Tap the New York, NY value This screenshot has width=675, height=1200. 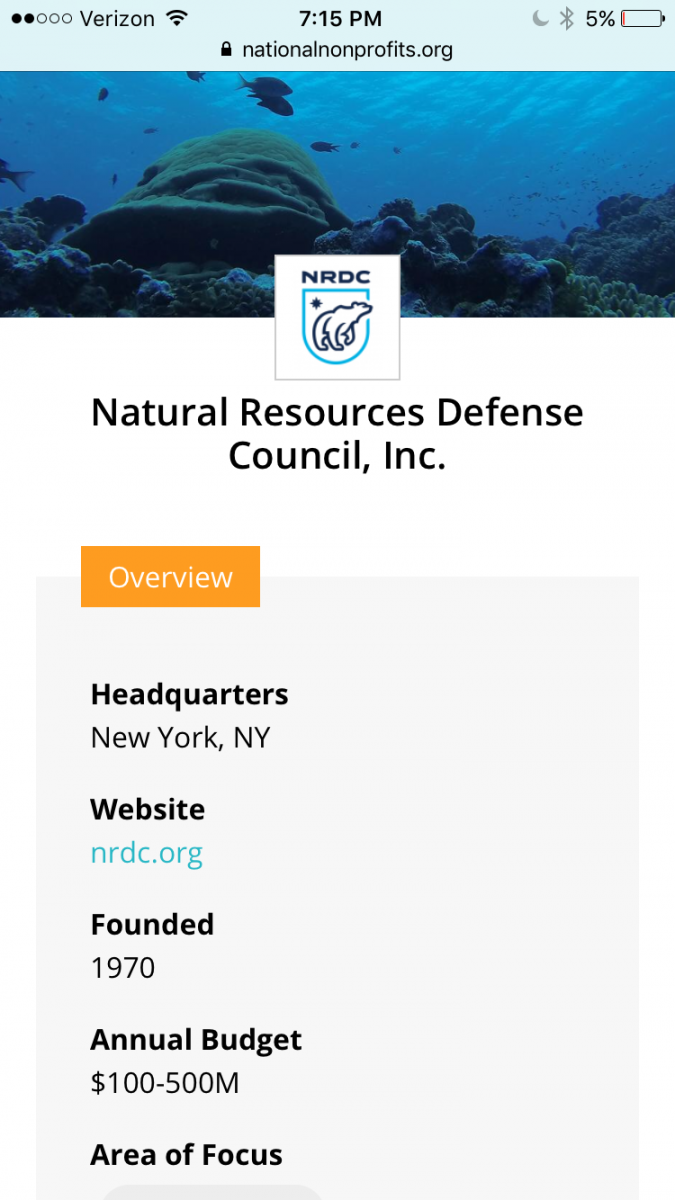(181, 738)
